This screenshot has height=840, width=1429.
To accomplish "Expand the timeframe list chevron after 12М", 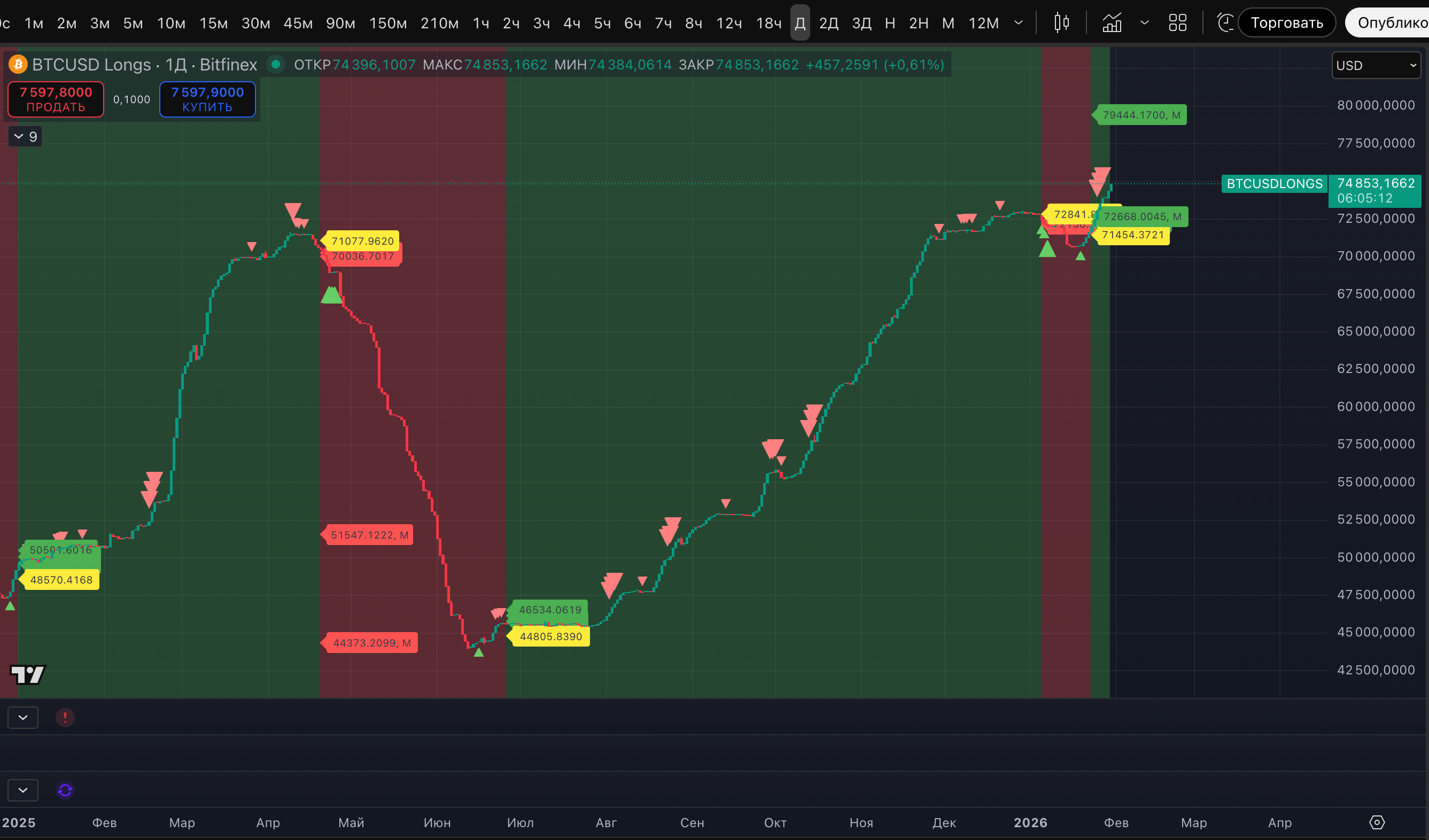I will click(x=1019, y=22).
